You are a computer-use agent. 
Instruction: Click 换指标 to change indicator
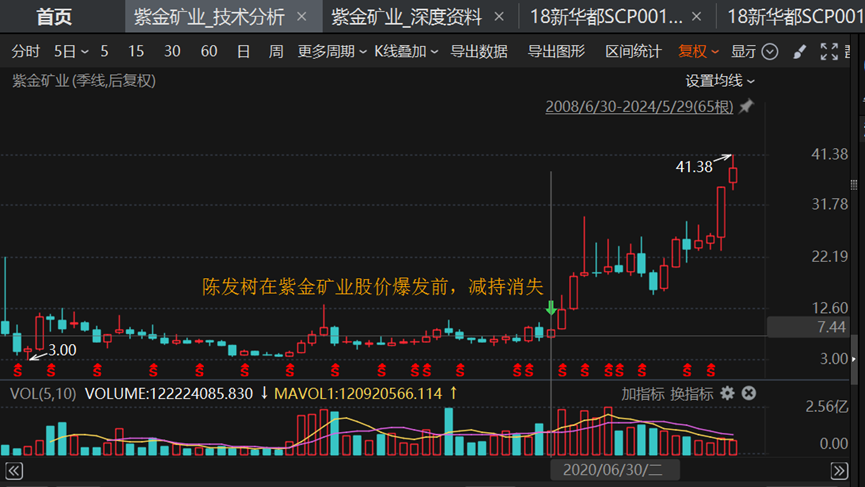pos(692,394)
